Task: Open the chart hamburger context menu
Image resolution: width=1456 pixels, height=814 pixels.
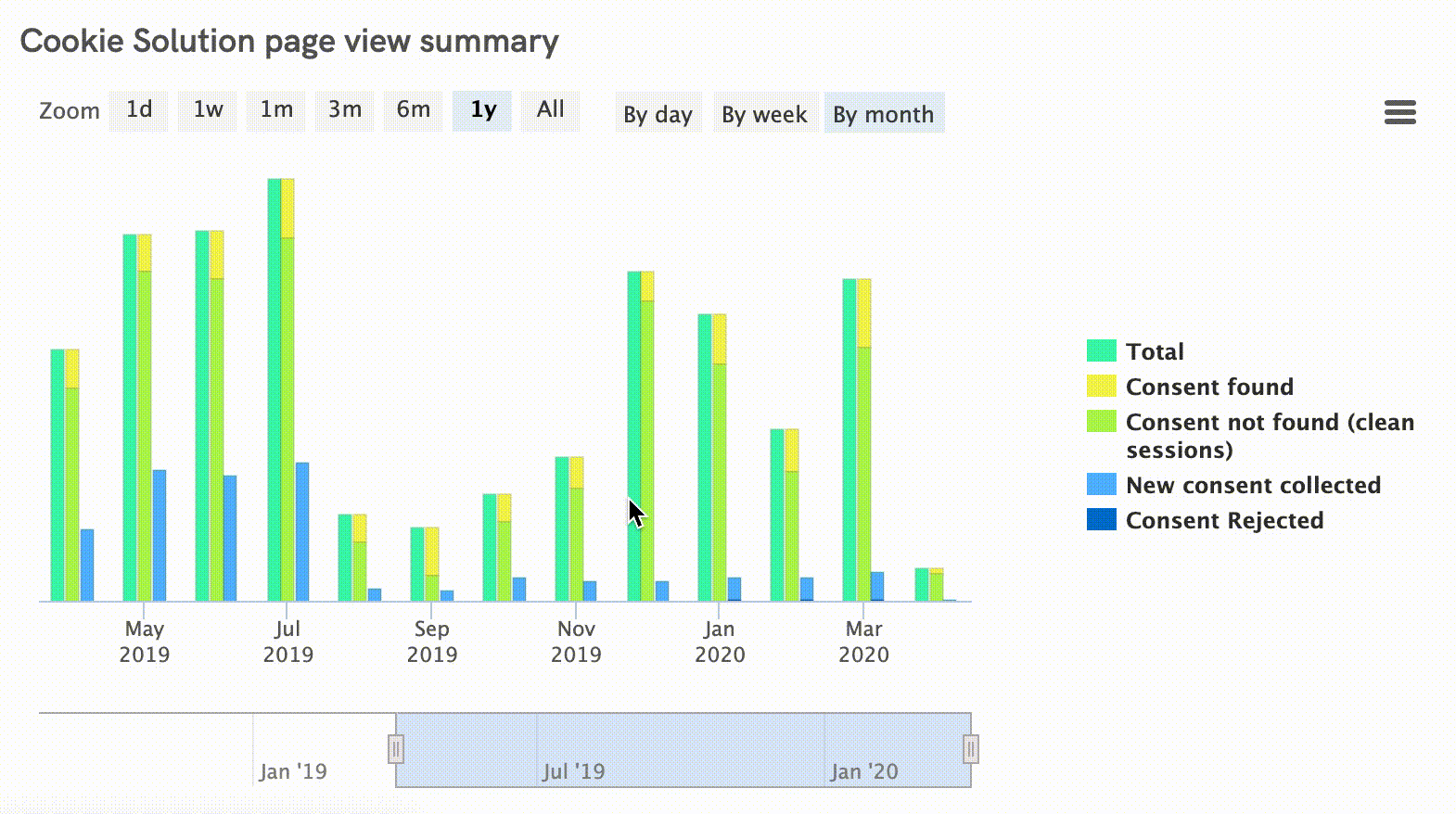Action: 1399,112
